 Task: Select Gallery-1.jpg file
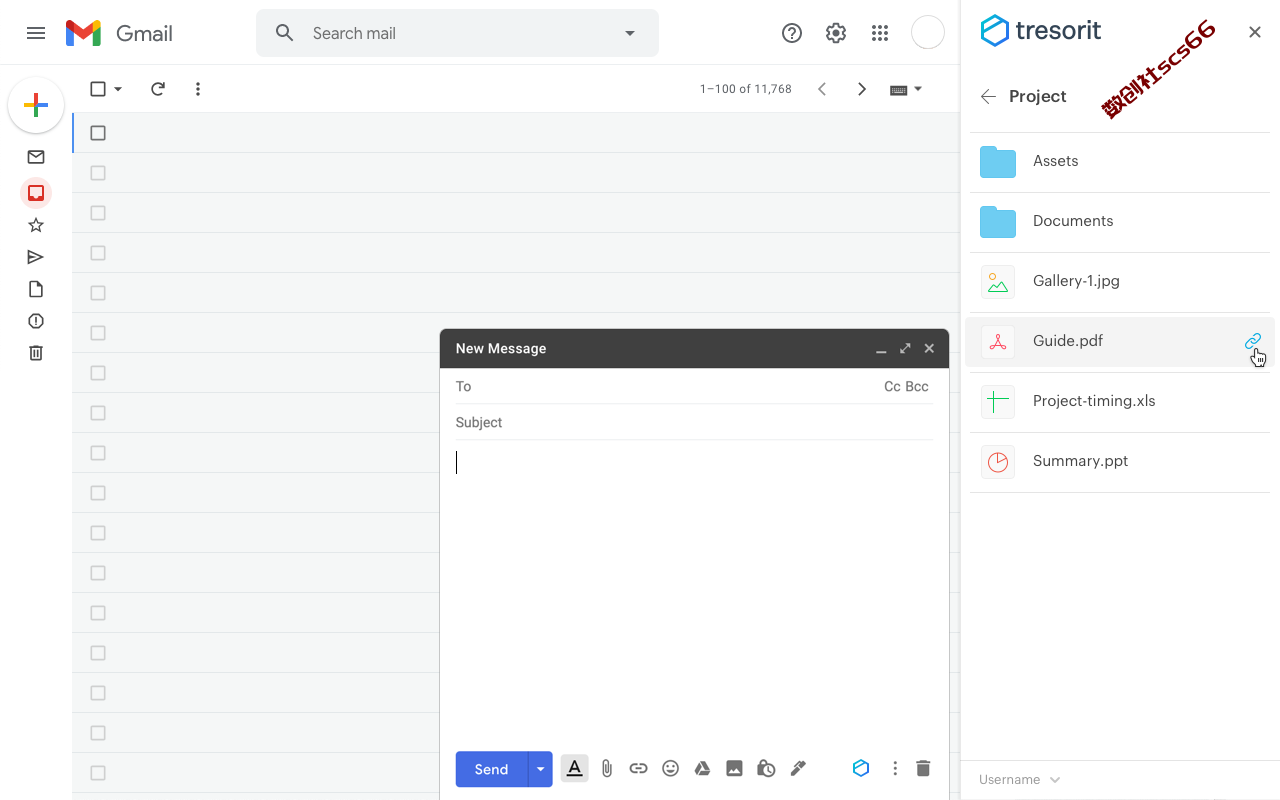[x=1120, y=281]
